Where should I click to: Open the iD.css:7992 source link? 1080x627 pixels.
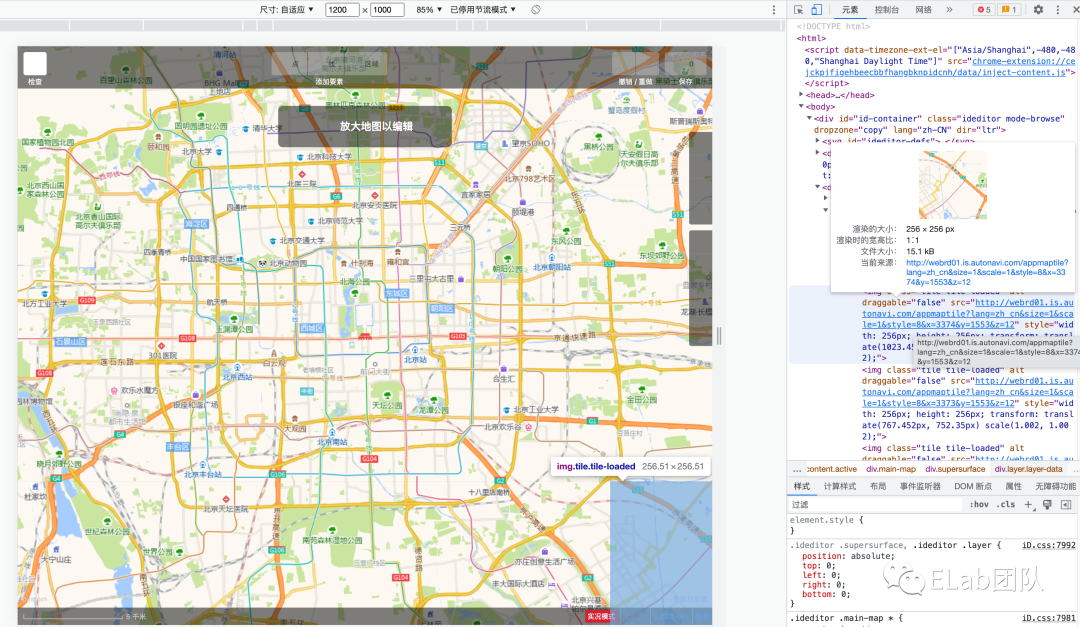click(1048, 545)
